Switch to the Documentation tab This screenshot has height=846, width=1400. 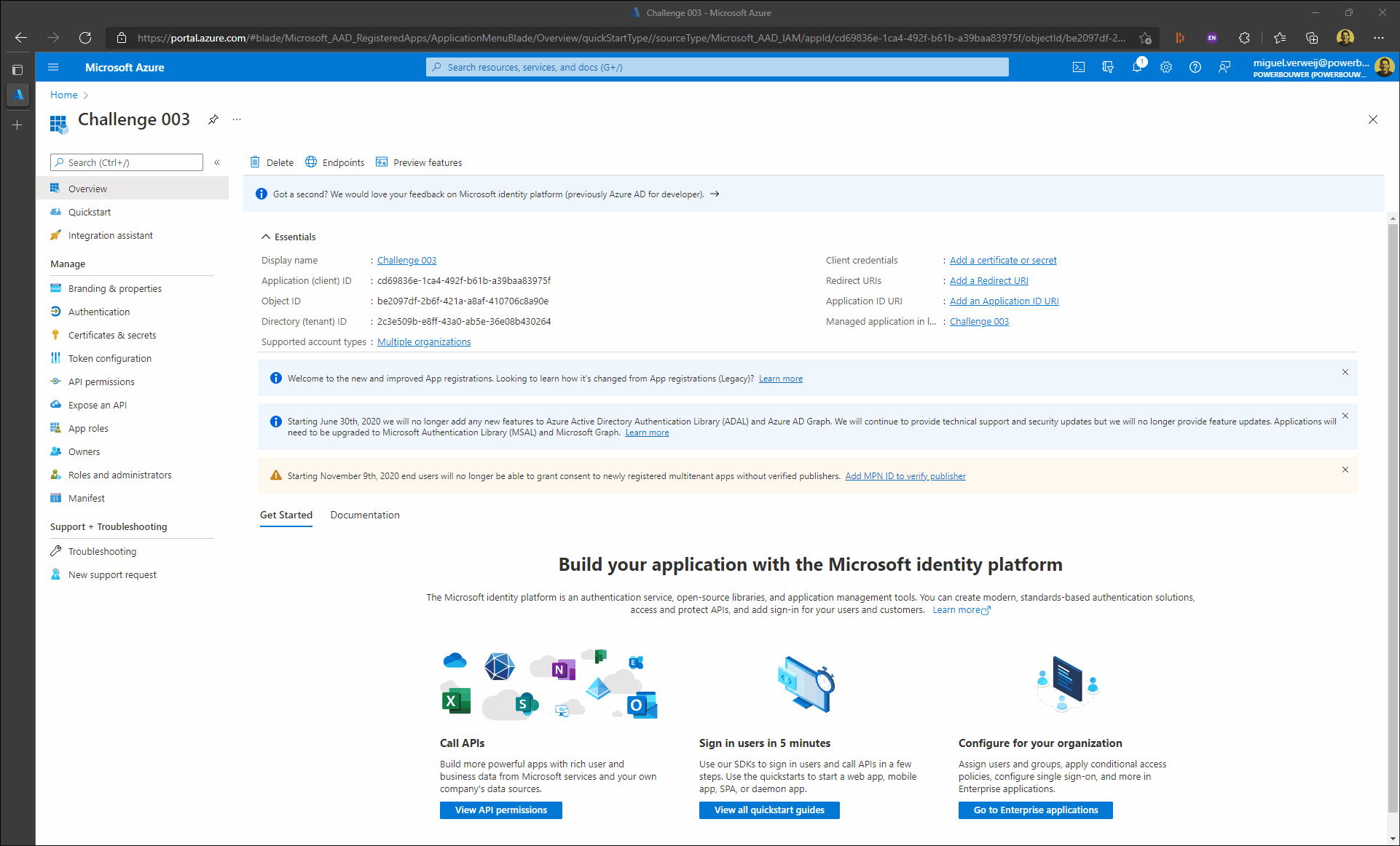coord(365,515)
